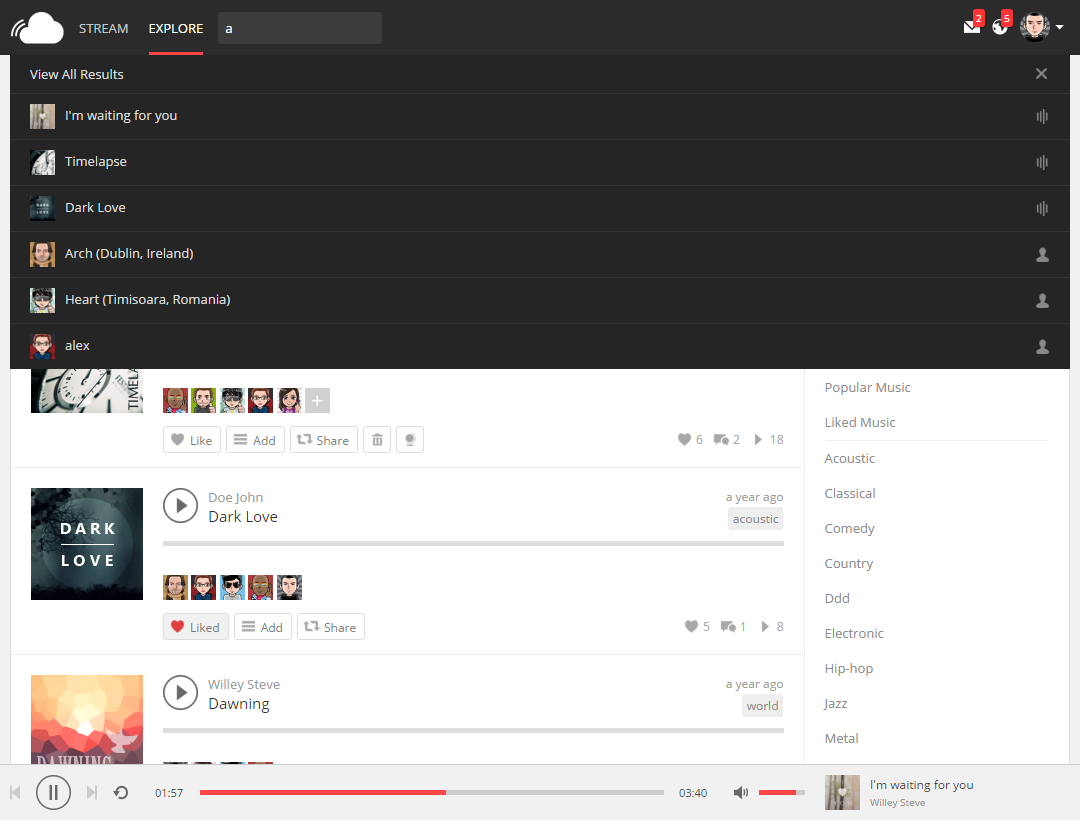Select the I'm waiting for you result
1080x820 pixels.
pos(540,116)
